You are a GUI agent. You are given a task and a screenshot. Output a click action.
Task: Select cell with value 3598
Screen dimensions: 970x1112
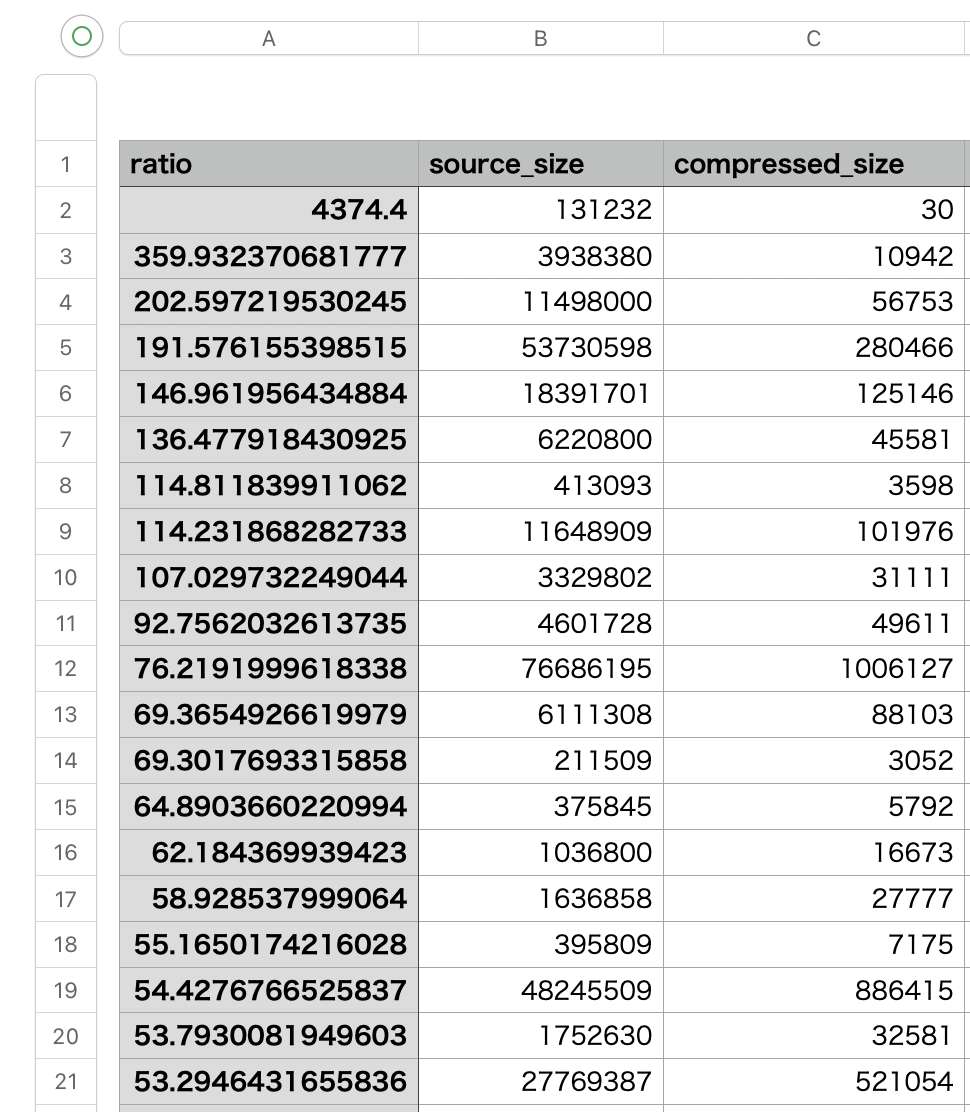point(814,485)
